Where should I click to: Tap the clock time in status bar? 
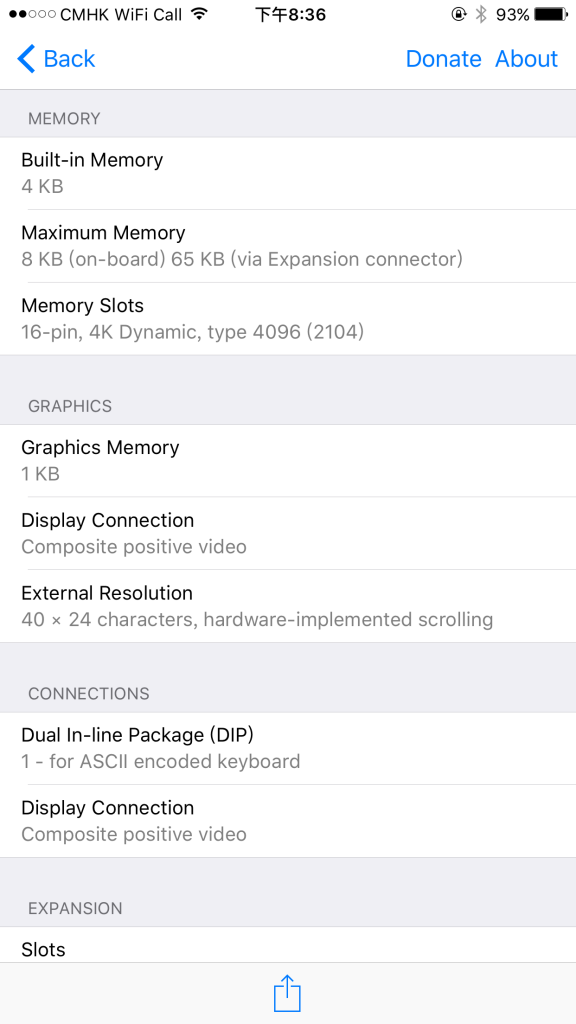coord(290,14)
